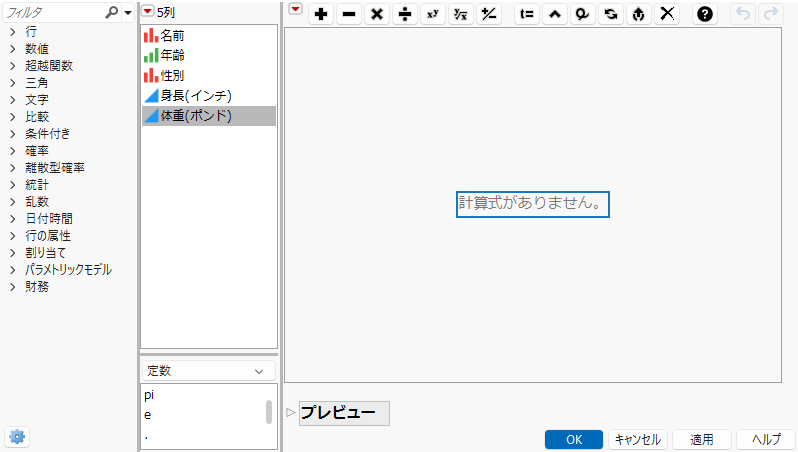Screen dimensions: 798x452
Task: Click the swap arguments toolbar button
Action: (x=611, y=14)
